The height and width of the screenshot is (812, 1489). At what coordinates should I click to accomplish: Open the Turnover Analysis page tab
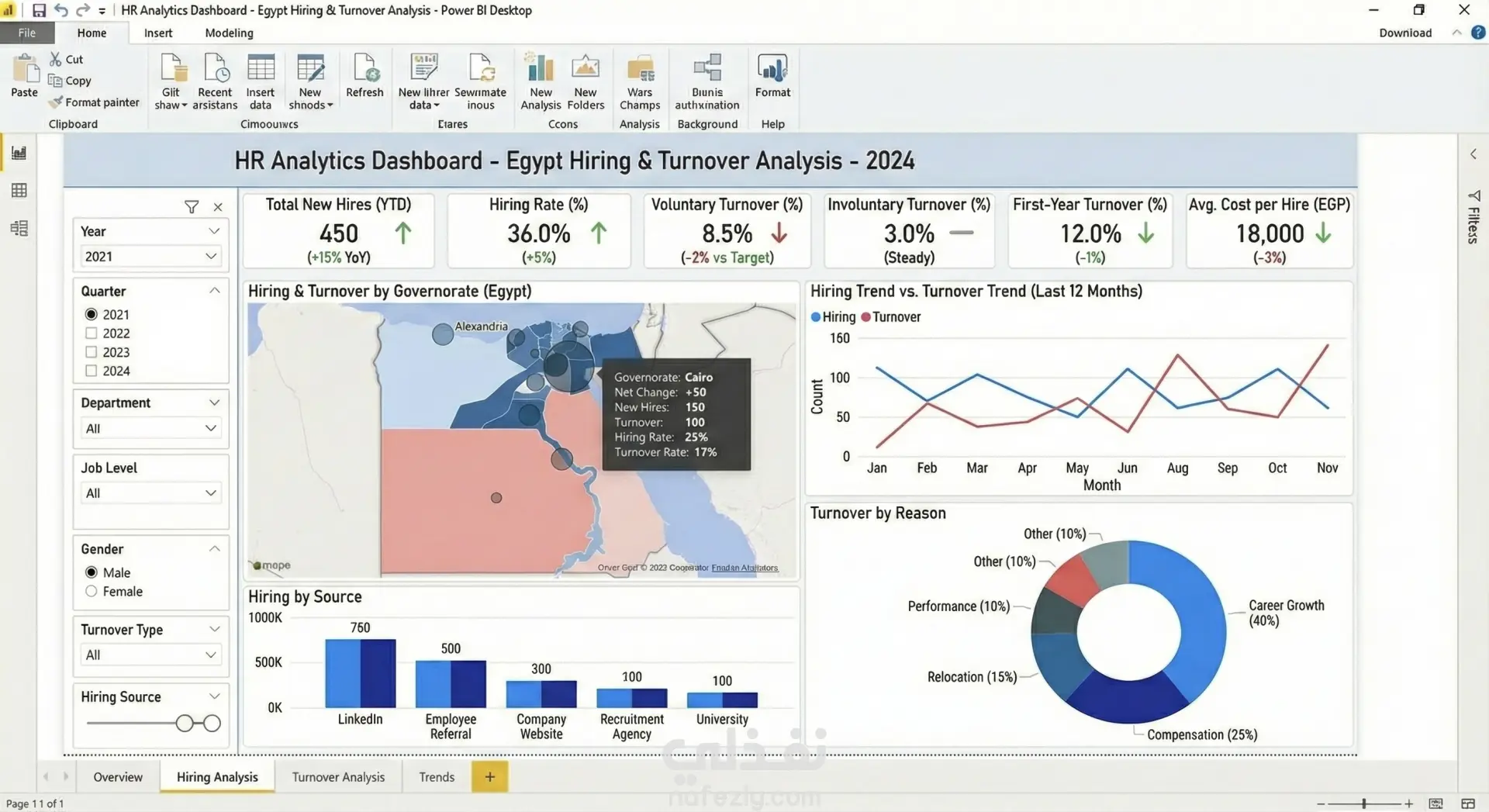tap(338, 777)
